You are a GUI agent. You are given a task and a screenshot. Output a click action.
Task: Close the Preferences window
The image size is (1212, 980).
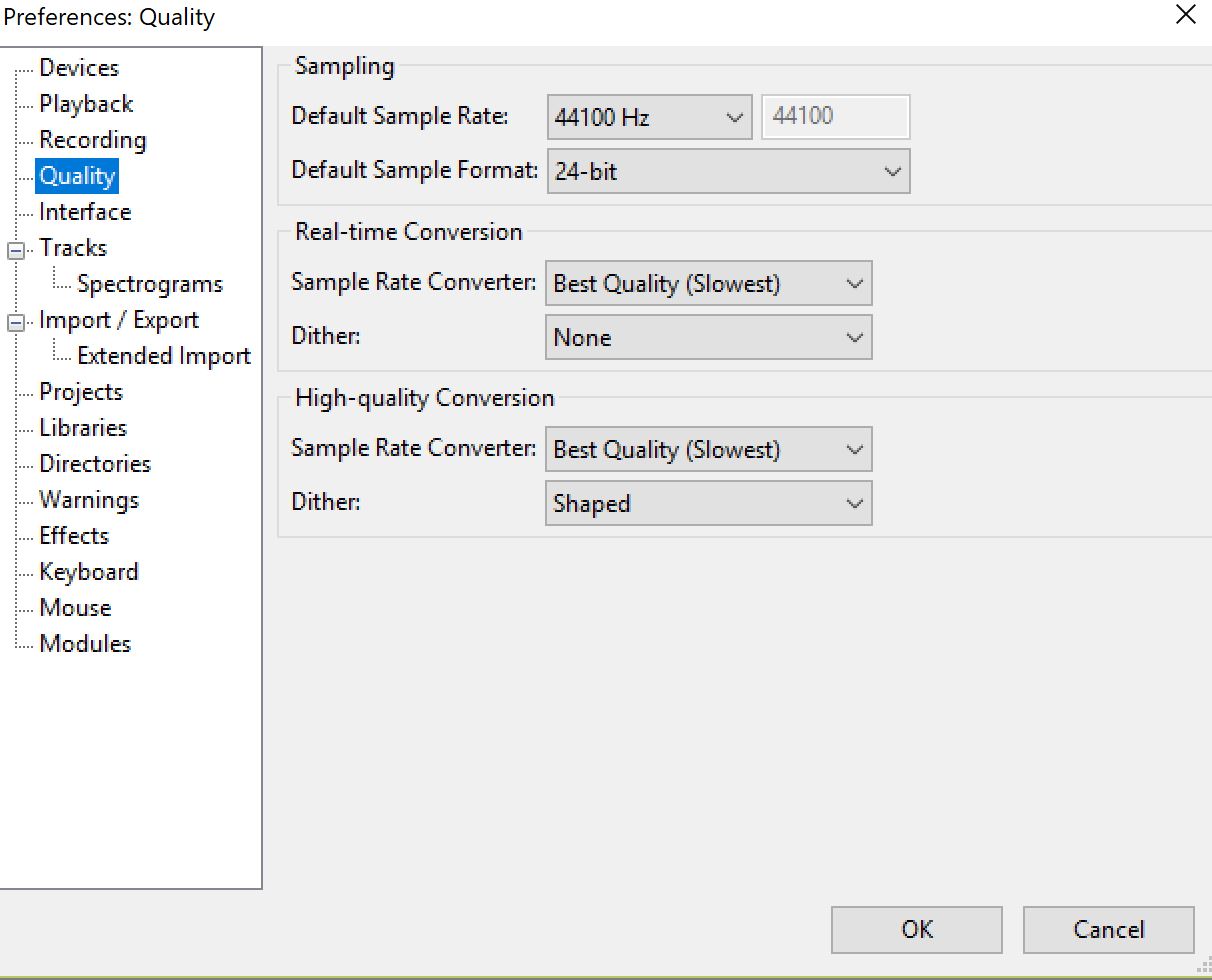(x=1186, y=15)
